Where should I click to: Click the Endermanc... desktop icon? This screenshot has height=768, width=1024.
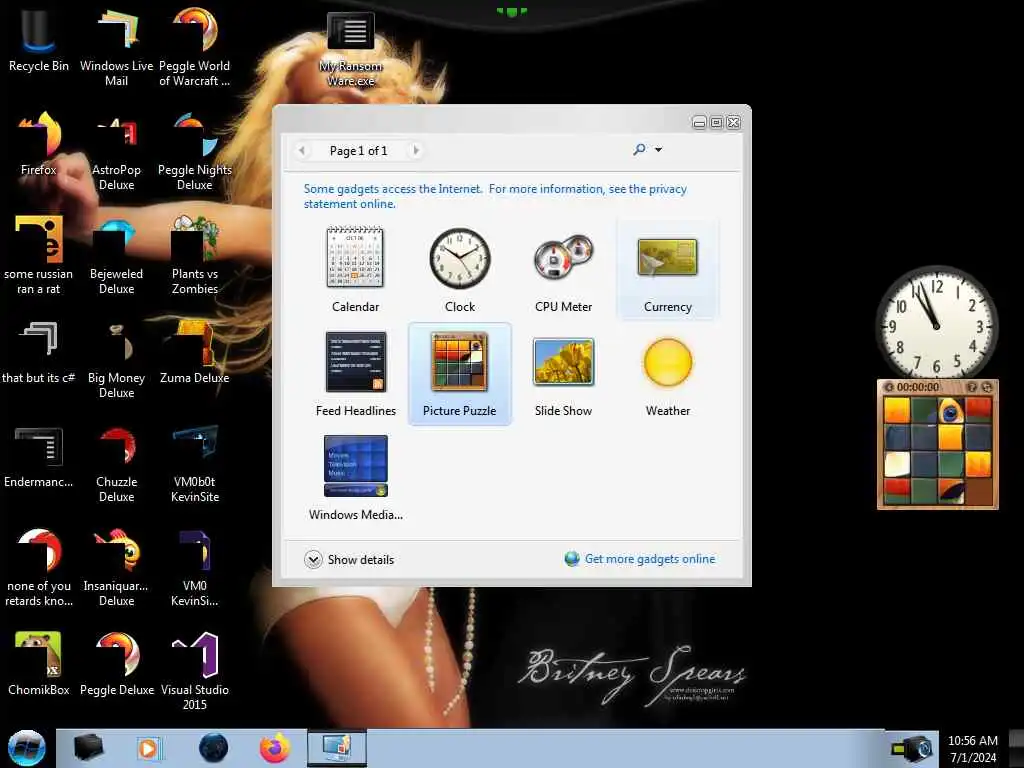(39, 456)
